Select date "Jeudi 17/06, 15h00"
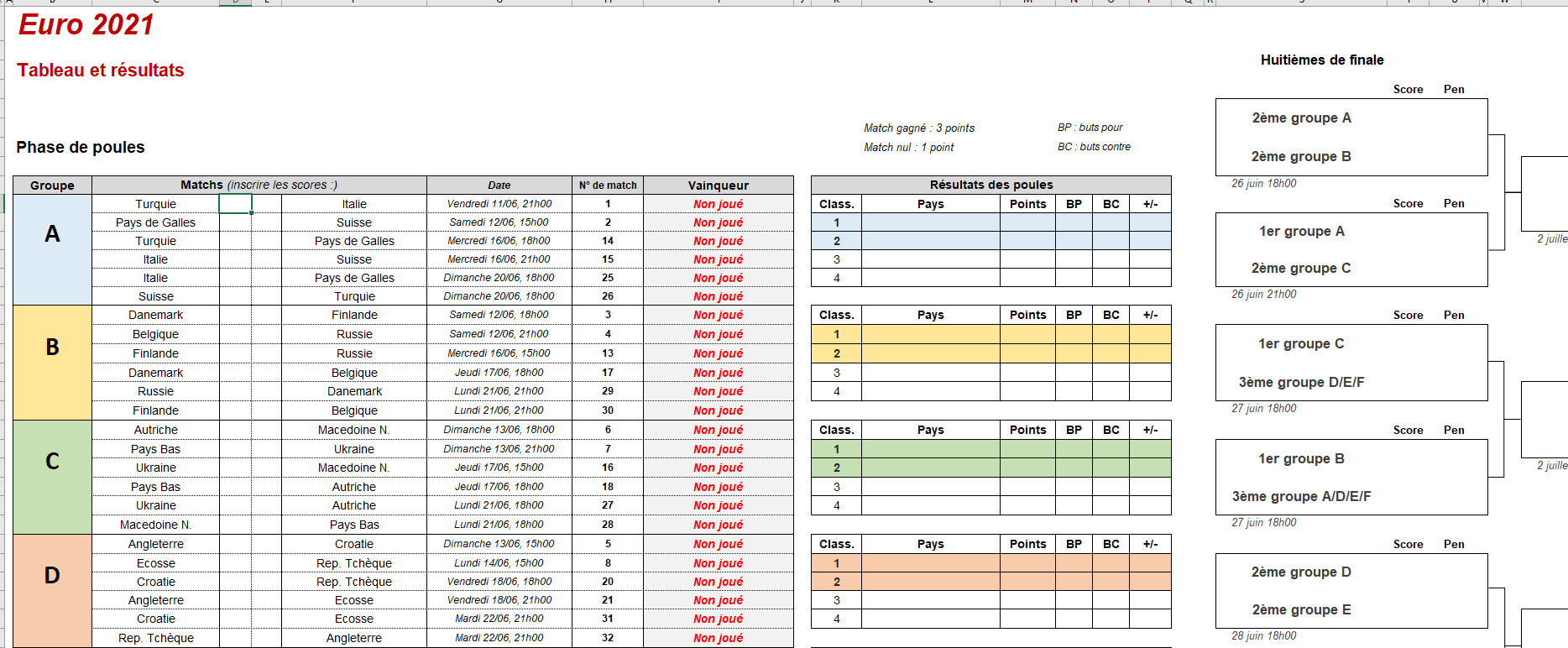1568x648 pixels. click(499, 468)
